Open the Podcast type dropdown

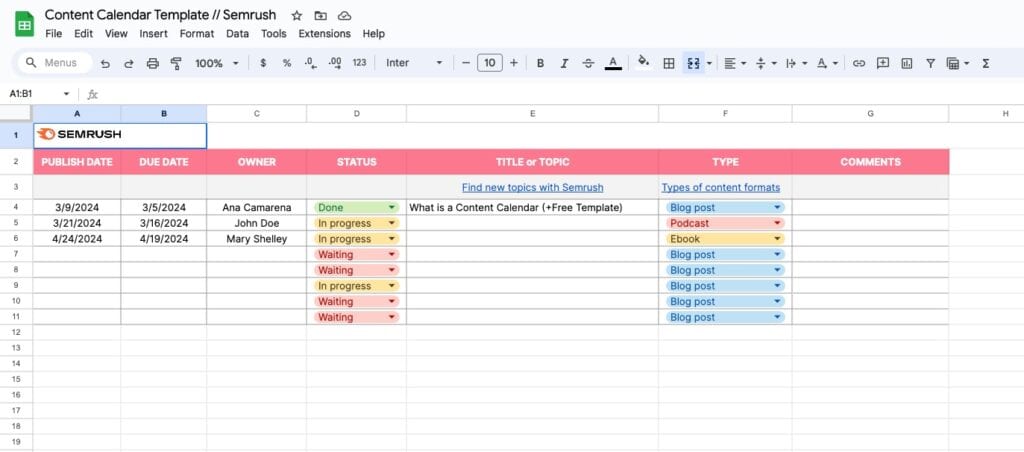(725, 223)
